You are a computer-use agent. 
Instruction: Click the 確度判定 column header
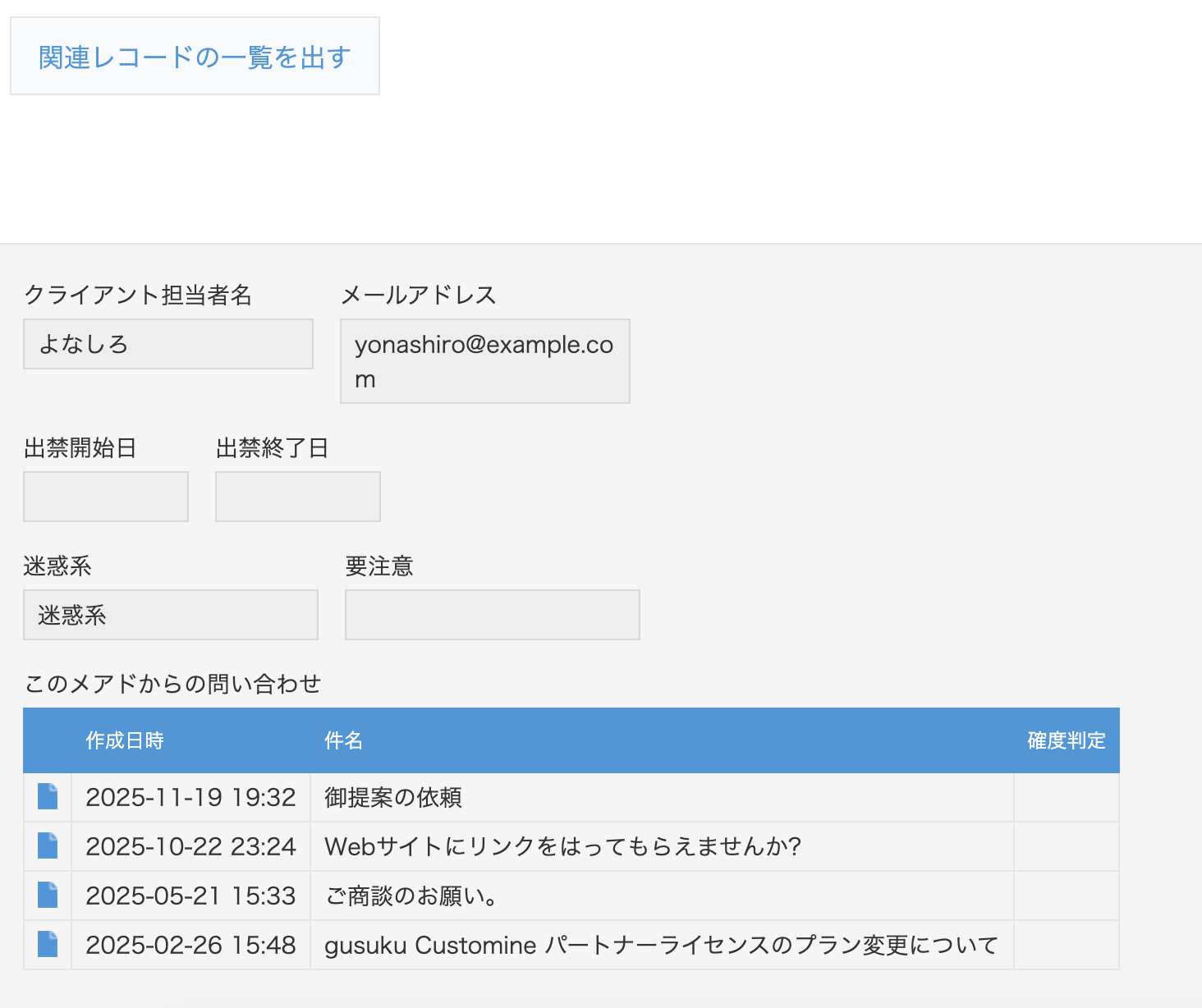(x=1066, y=740)
